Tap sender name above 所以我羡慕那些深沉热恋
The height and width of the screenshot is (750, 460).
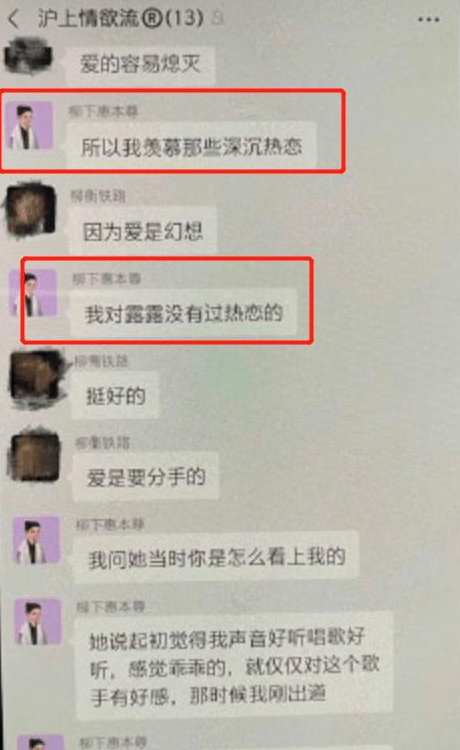[x=104, y=111]
